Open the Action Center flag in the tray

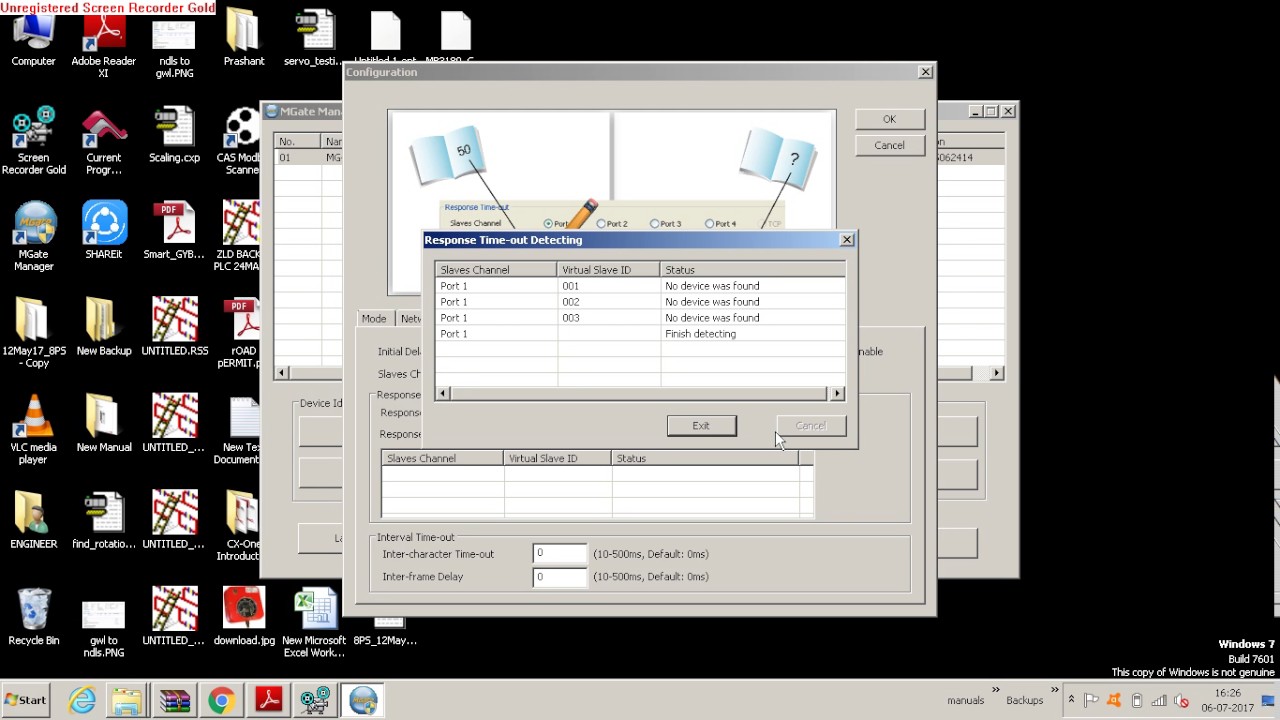click(x=1092, y=700)
